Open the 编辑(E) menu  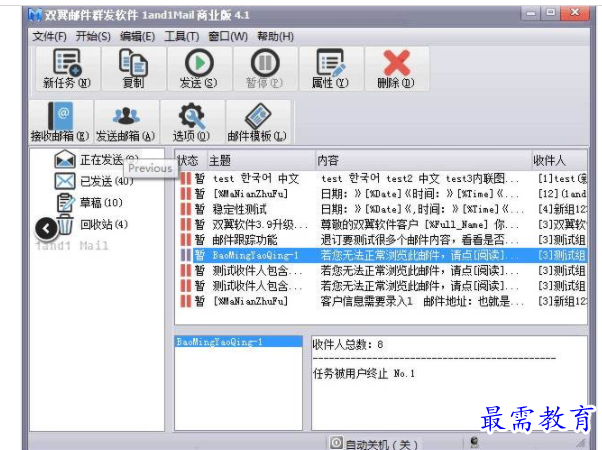tap(137, 36)
